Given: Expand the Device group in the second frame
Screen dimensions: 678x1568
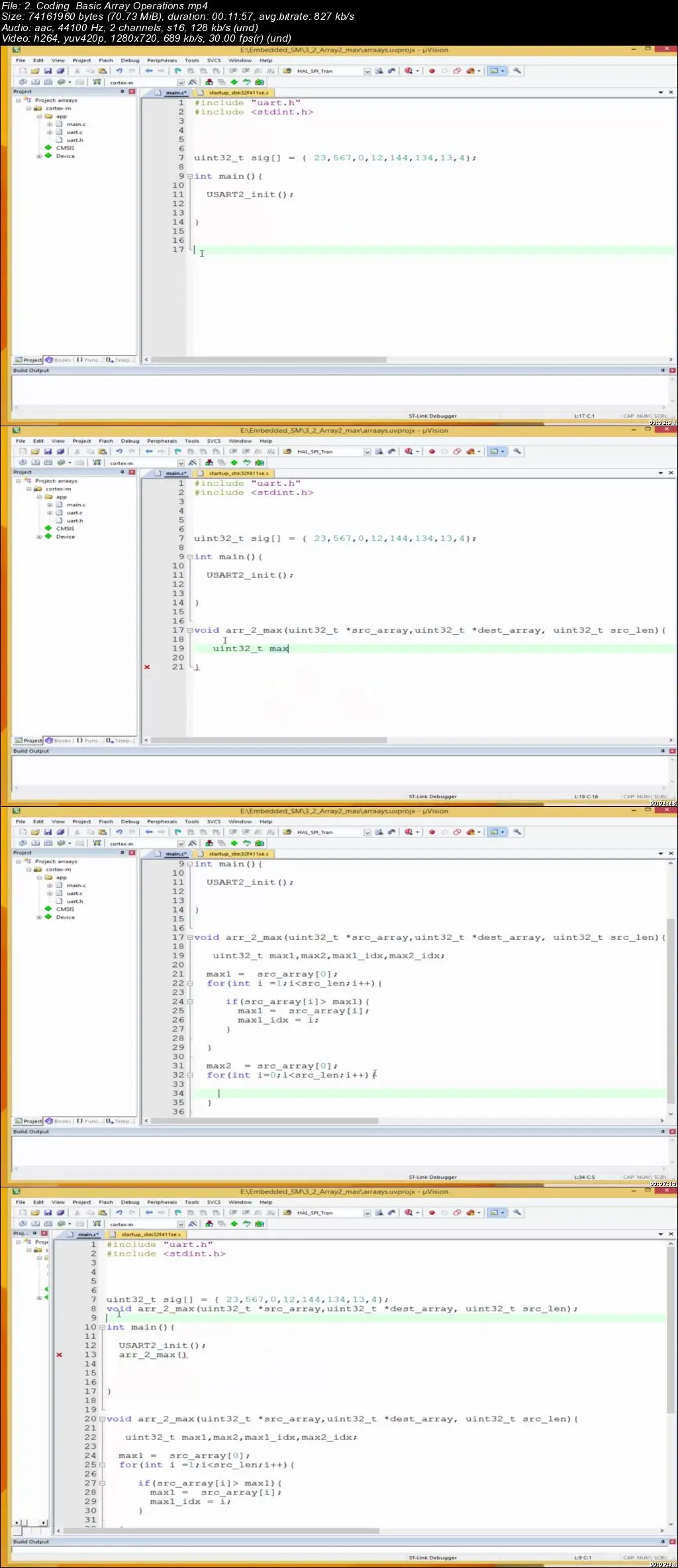Looking at the screenshot, I should (x=39, y=537).
